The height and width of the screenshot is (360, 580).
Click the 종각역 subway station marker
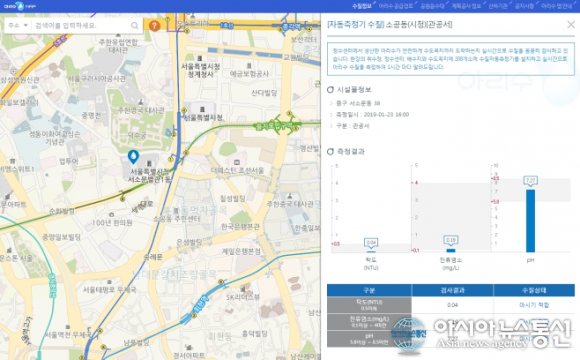291,27
